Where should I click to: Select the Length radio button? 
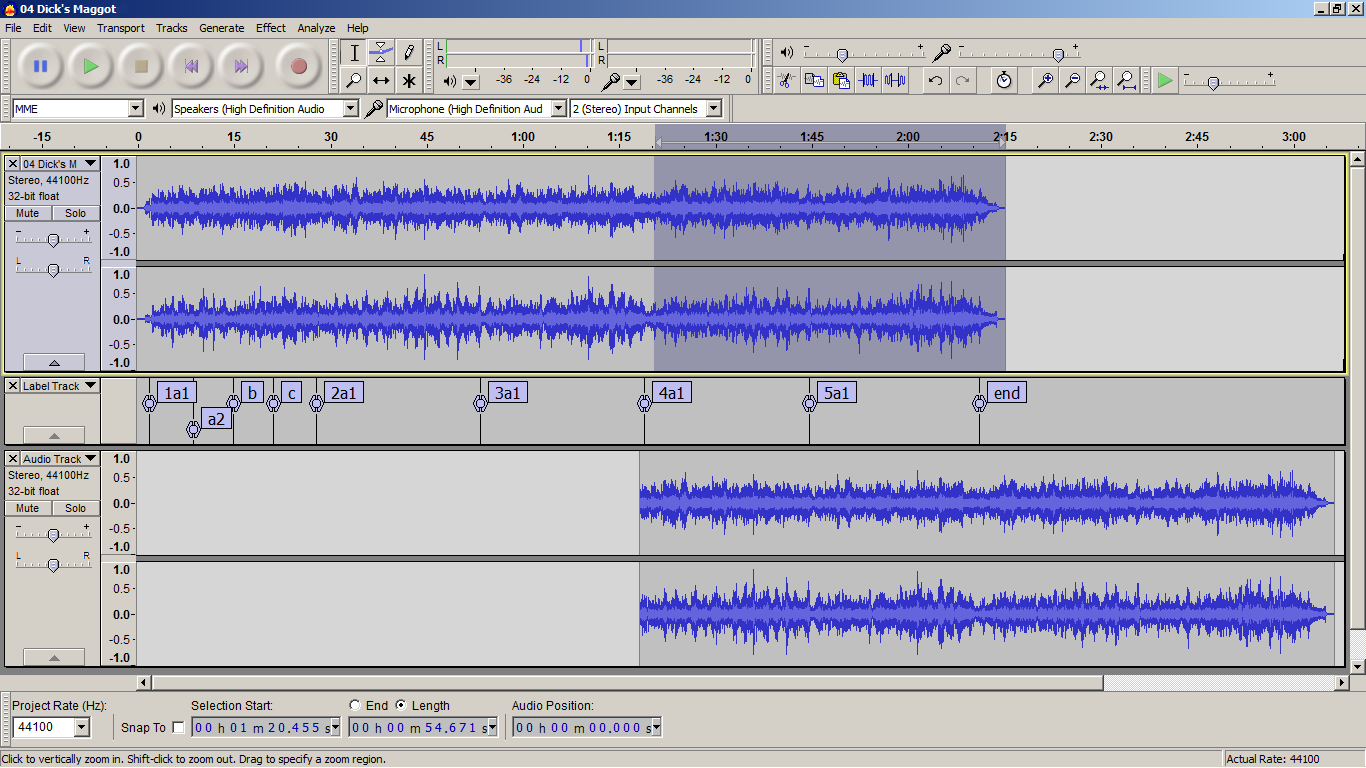[x=401, y=705]
